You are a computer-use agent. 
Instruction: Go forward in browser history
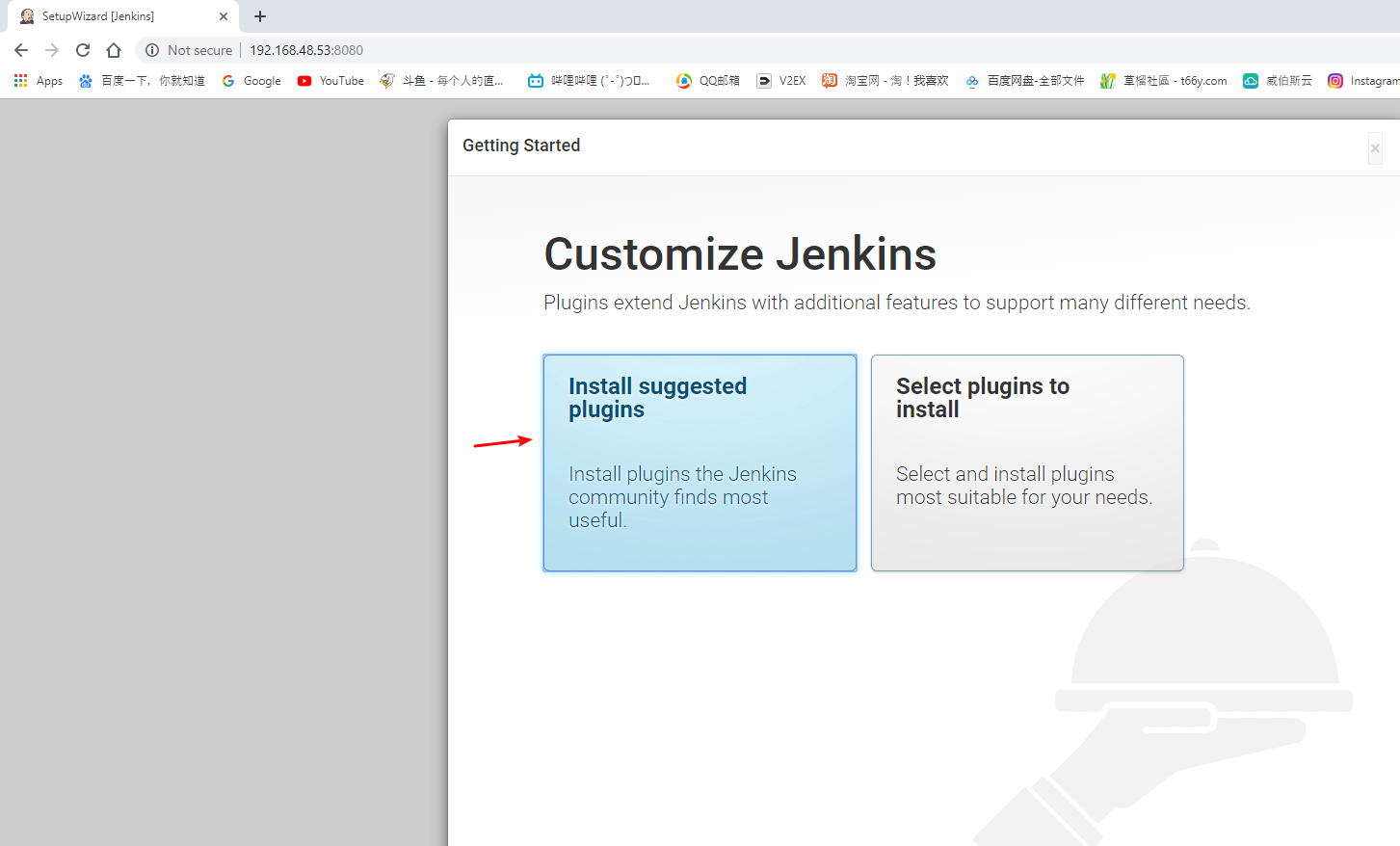[52, 50]
